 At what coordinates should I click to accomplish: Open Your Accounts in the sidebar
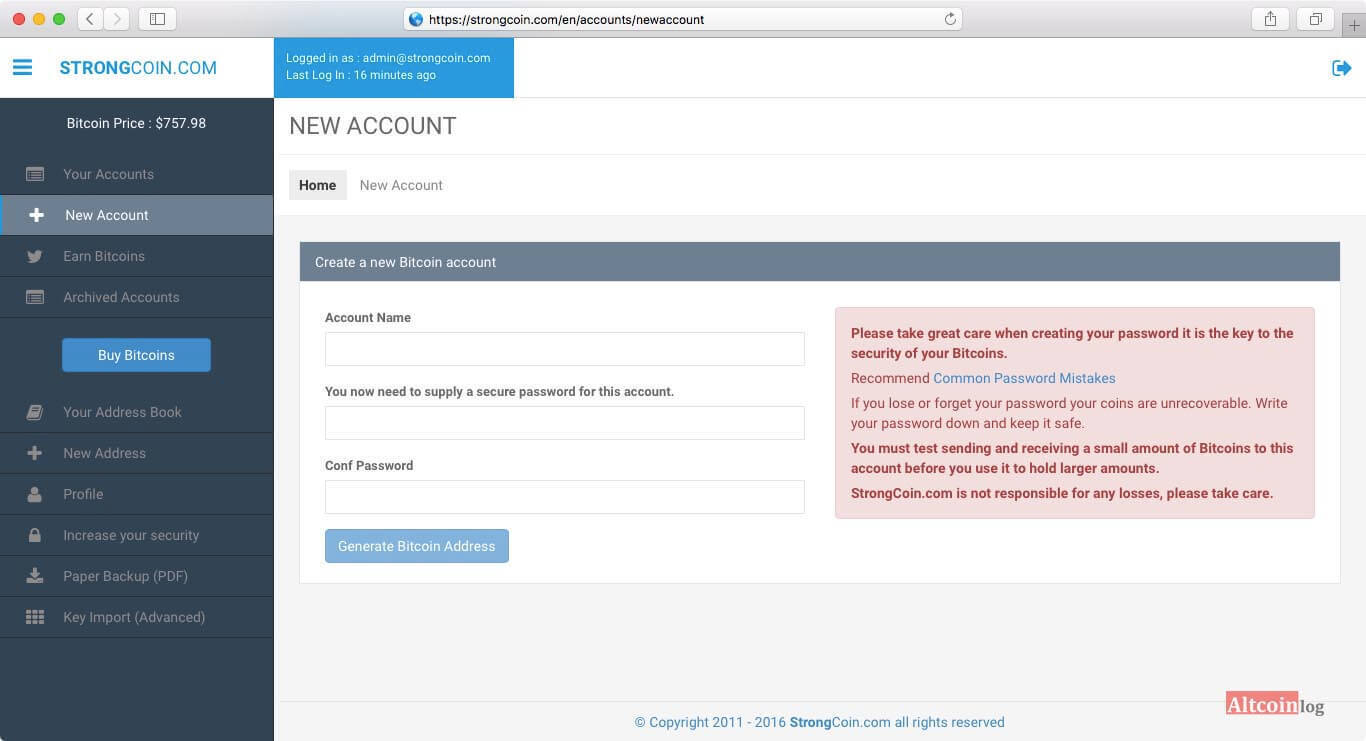(x=108, y=174)
